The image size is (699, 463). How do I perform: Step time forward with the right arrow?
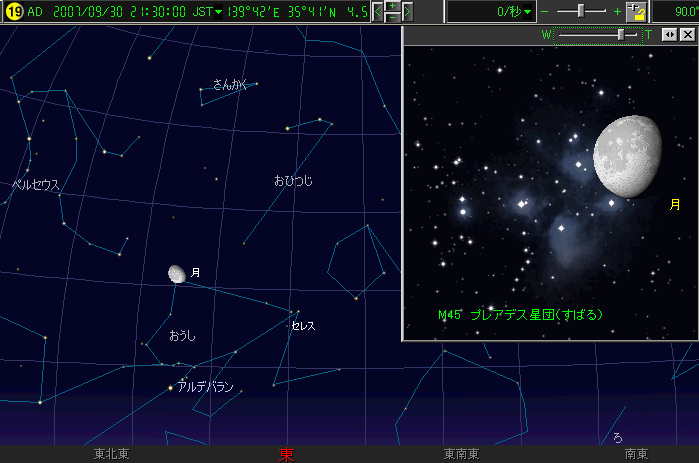pyautogui.click(x=408, y=12)
